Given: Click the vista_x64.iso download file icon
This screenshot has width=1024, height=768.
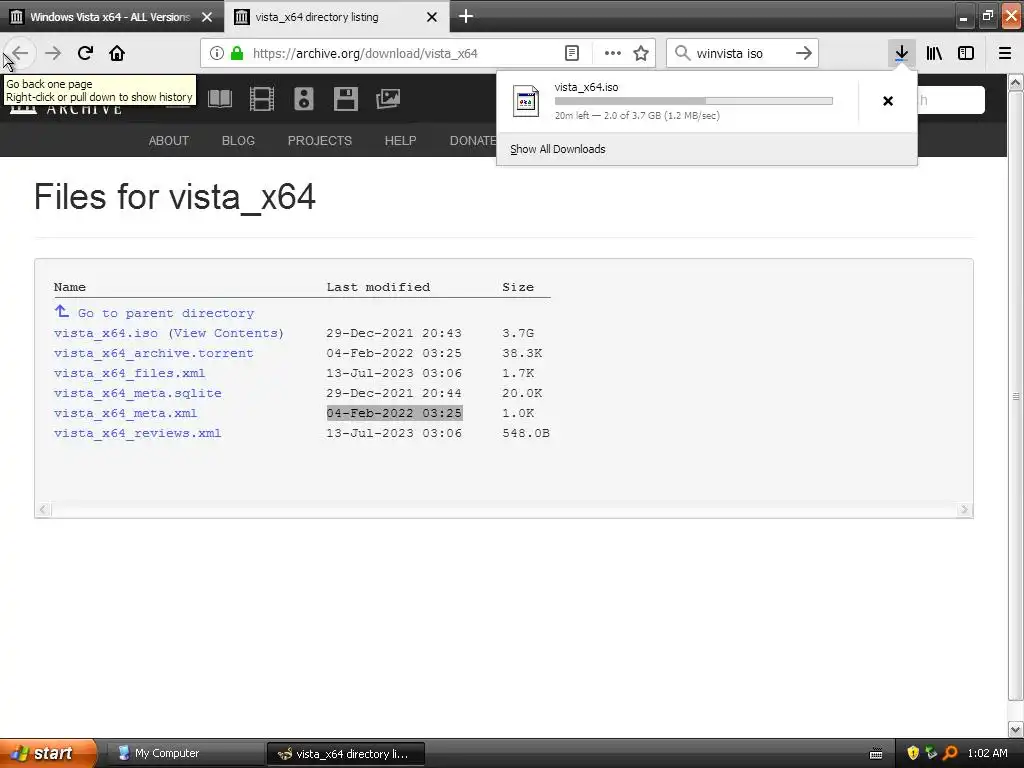Looking at the screenshot, I should (526, 101).
